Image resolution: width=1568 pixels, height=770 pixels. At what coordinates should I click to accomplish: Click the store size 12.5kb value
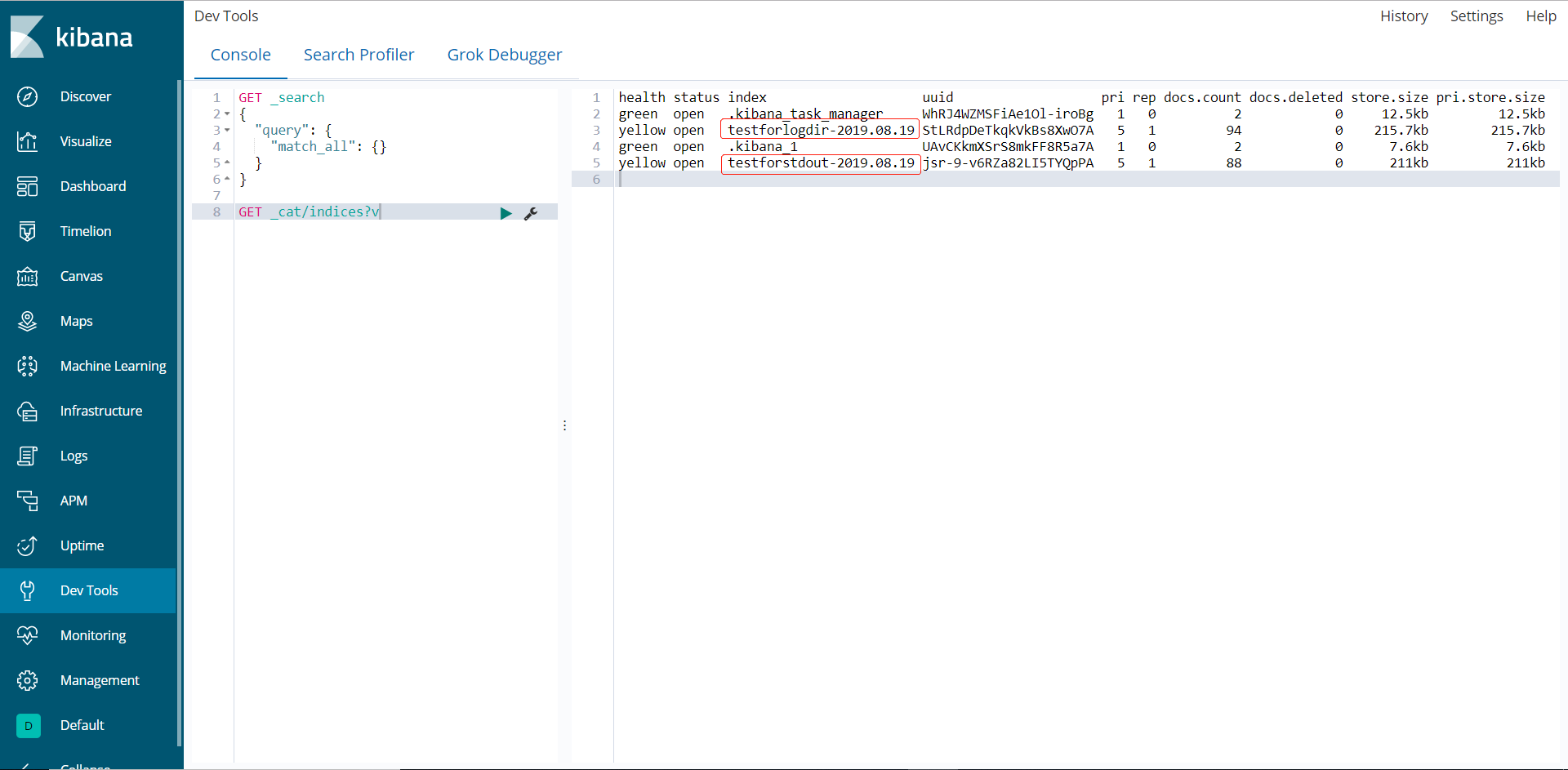click(1405, 114)
